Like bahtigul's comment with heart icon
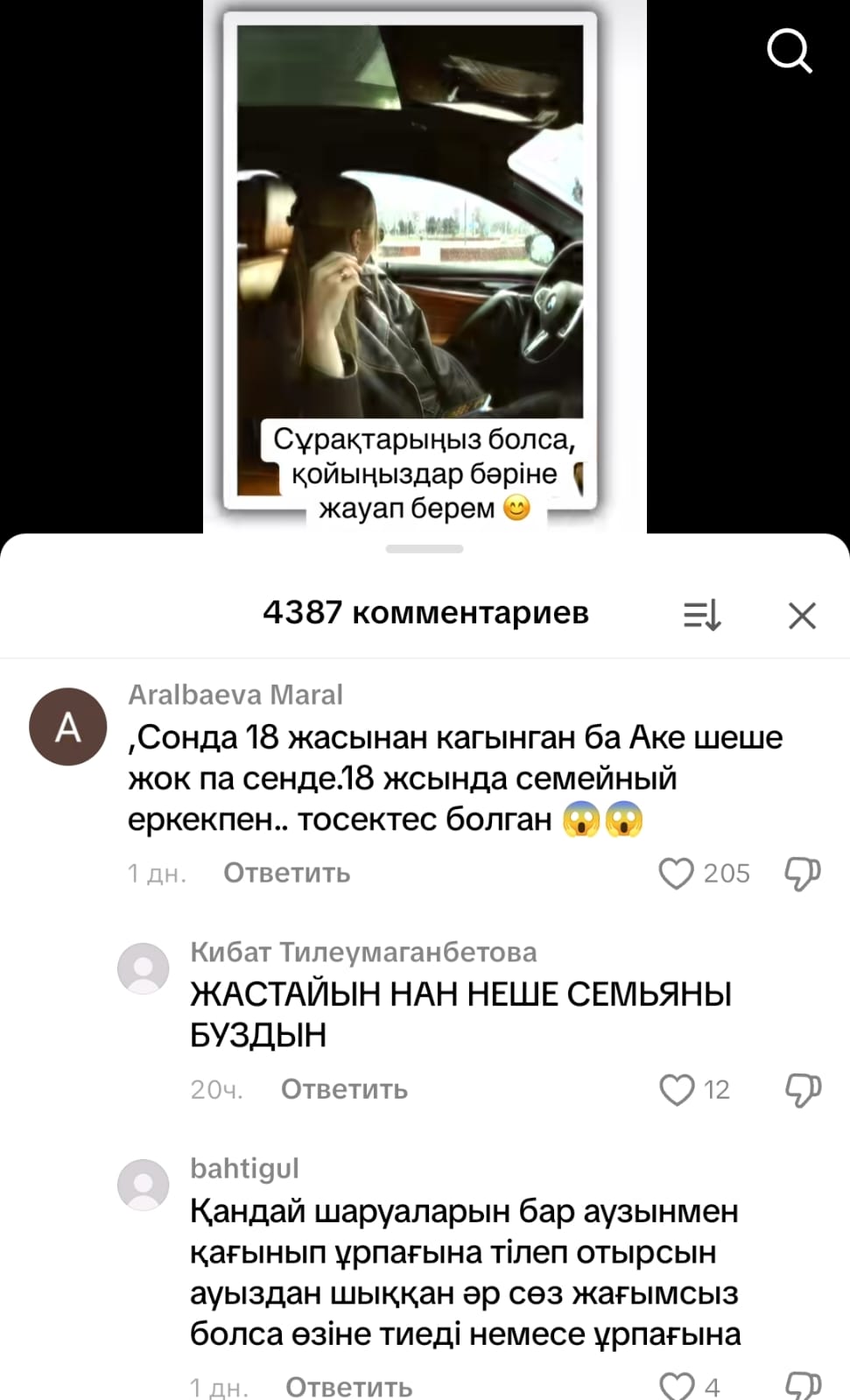Image resolution: width=850 pixels, height=1400 pixels. (x=676, y=1385)
